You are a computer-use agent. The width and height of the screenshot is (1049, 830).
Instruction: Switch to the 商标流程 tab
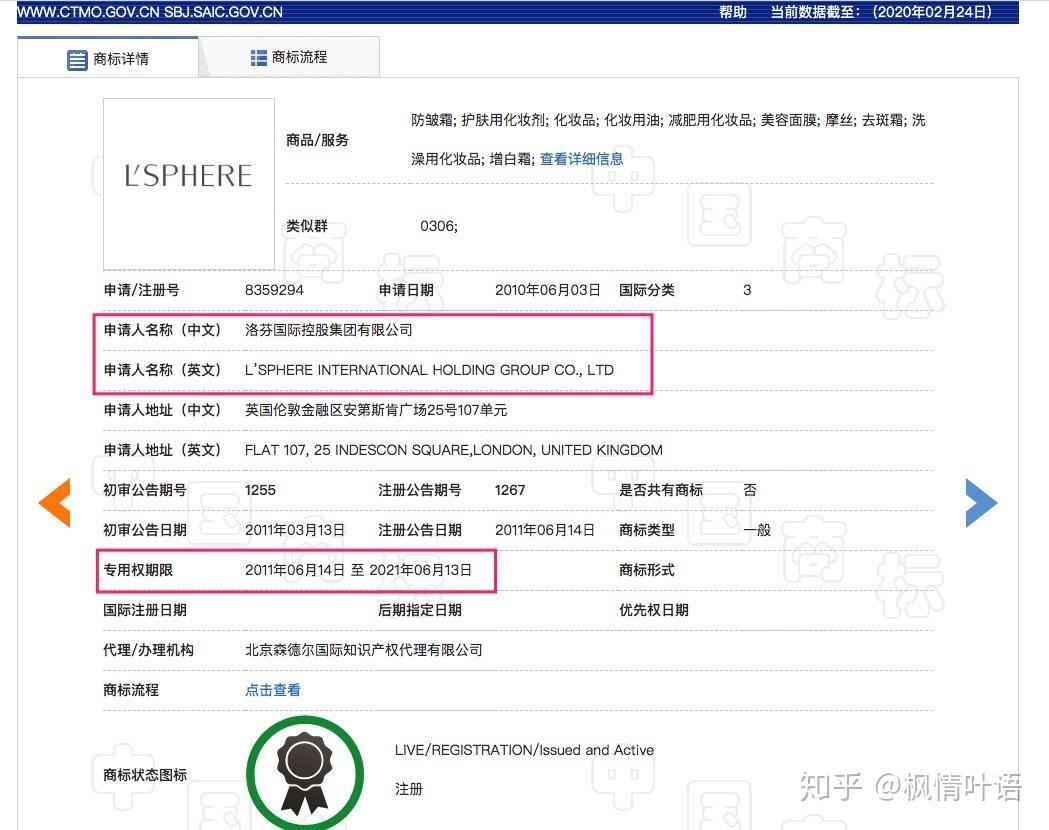(x=299, y=58)
